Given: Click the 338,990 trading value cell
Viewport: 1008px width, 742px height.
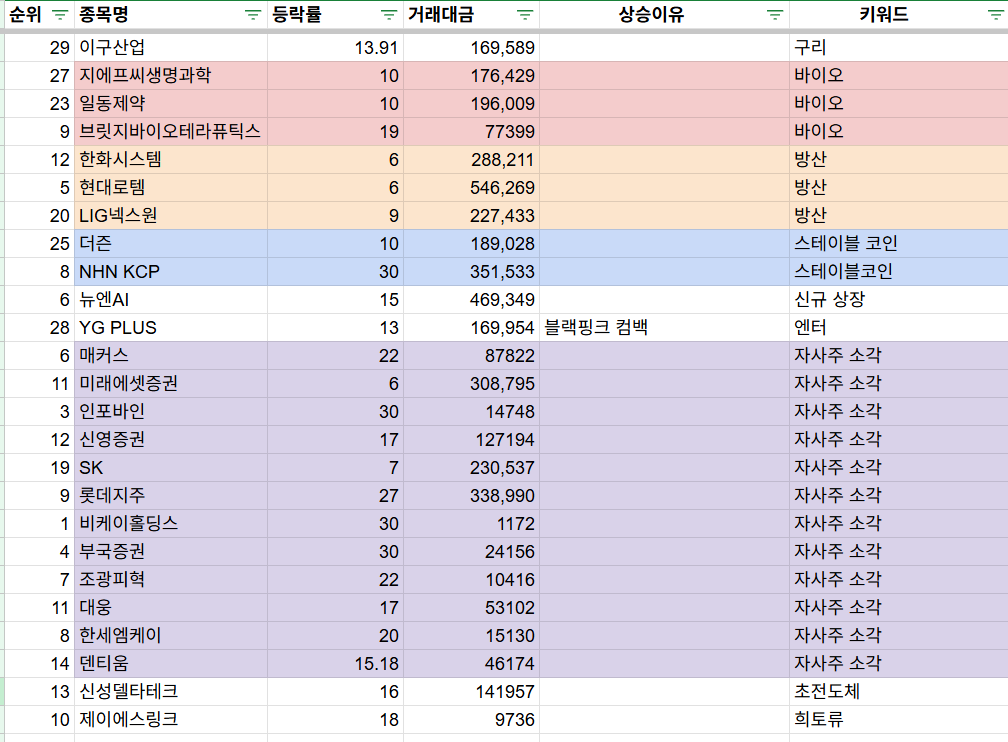Looking at the screenshot, I should (471, 496).
